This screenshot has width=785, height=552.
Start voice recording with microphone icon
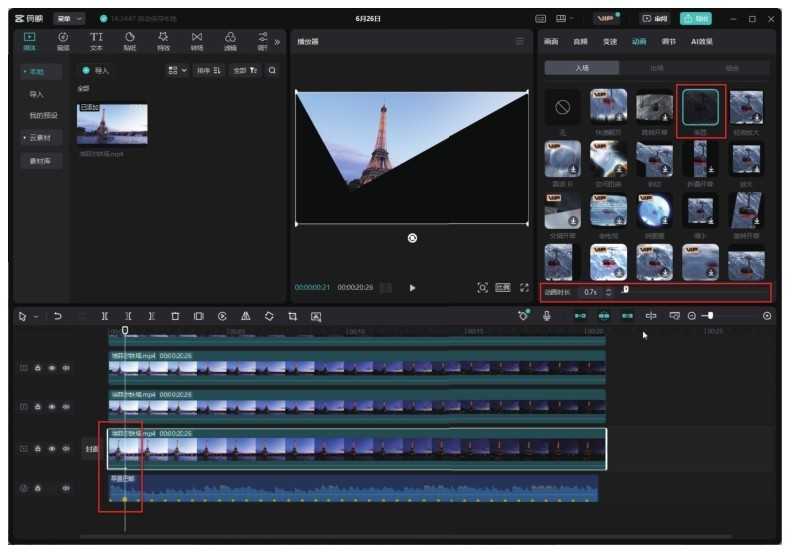(547, 316)
